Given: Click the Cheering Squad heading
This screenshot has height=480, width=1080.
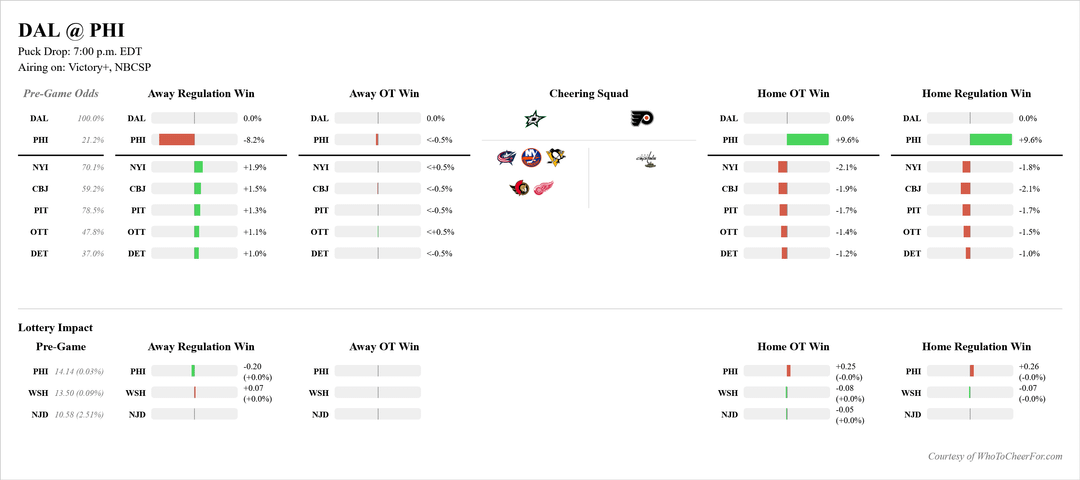Looking at the screenshot, I should (x=589, y=94).
